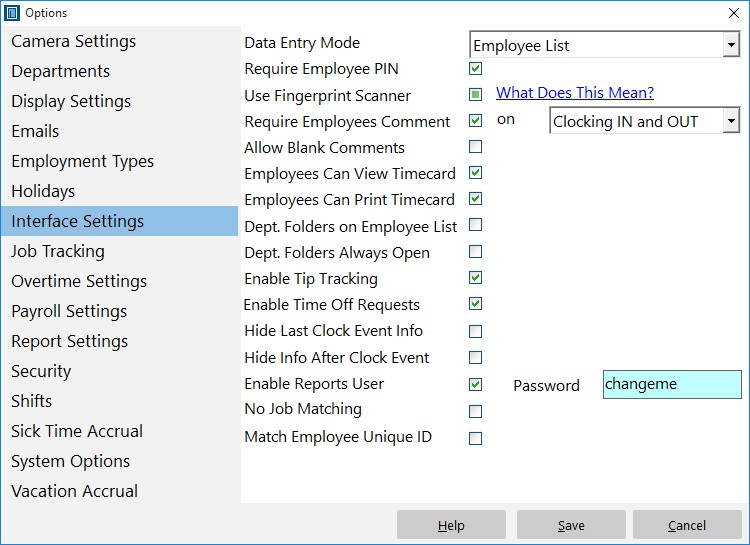Toggle the Use Fingerprint Scanner checkbox
This screenshot has width=750, height=545.
point(475,95)
